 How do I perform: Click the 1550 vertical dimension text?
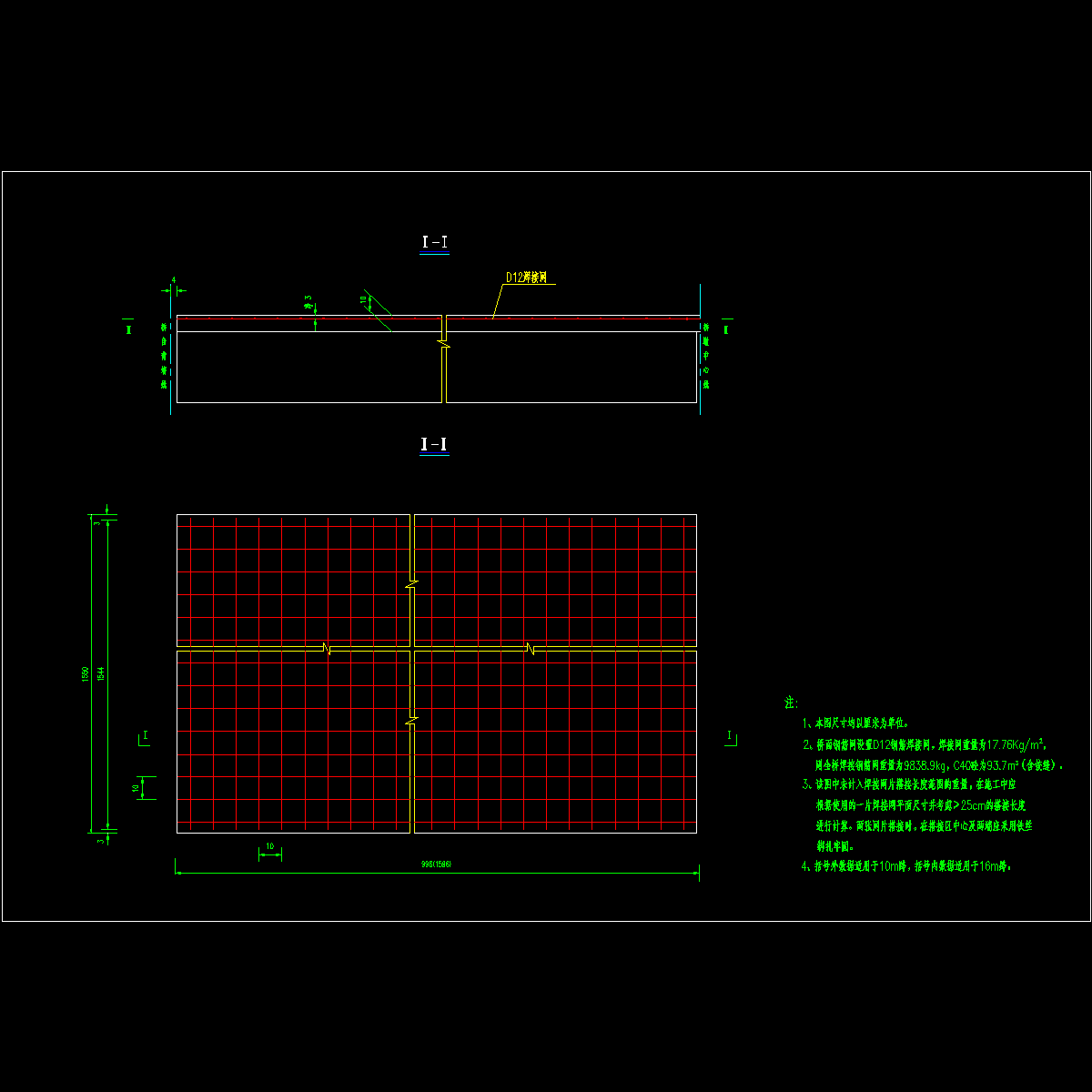pos(85,673)
